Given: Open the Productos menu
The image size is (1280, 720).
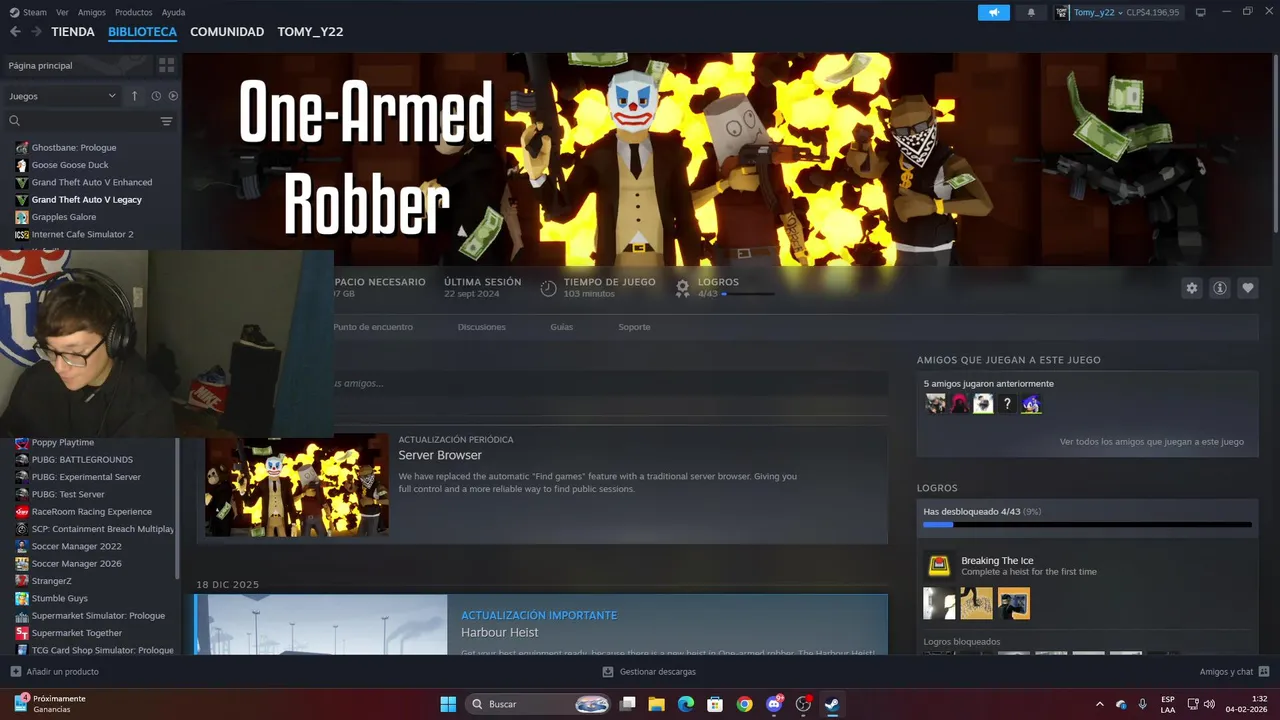Looking at the screenshot, I should pyautogui.click(x=134, y=12).
